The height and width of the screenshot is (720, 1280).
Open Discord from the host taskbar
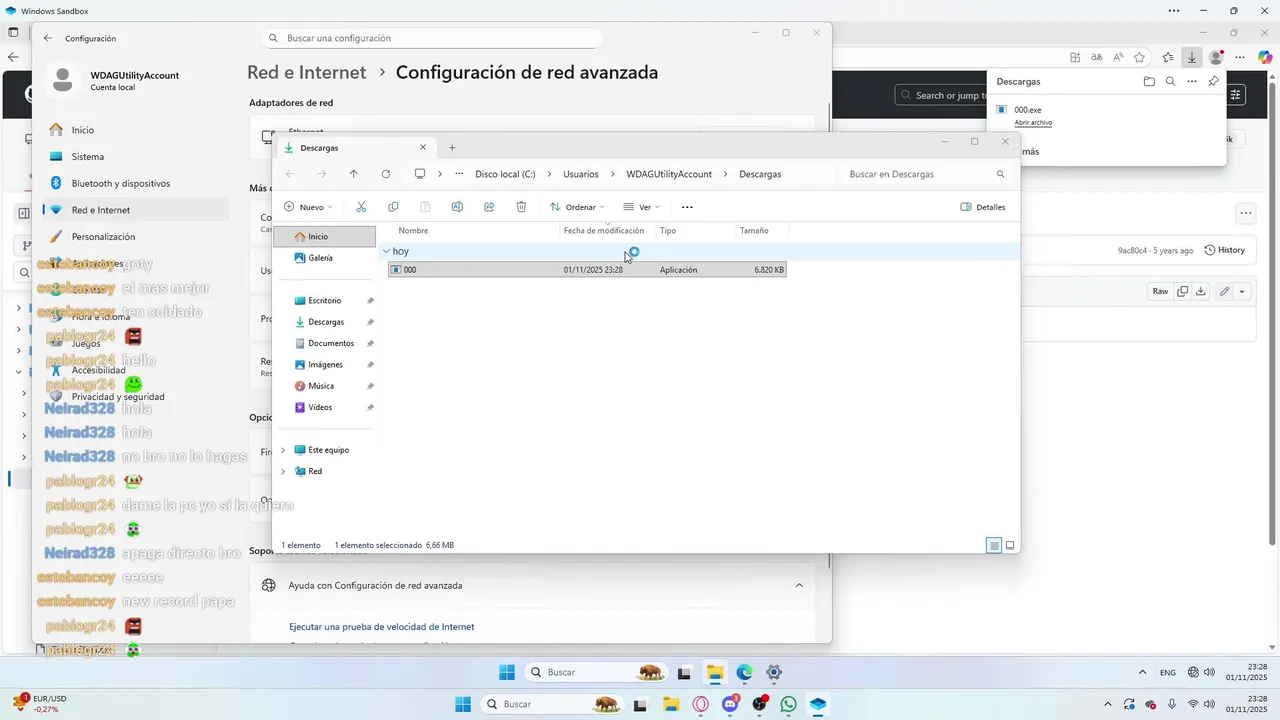pyautogui.click(x=730, y=704)
